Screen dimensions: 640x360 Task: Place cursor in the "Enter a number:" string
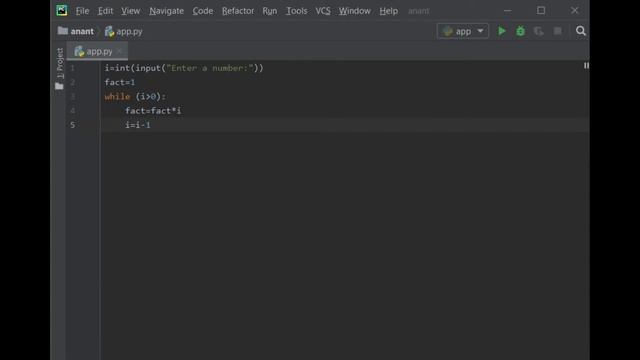click(210, 68)
